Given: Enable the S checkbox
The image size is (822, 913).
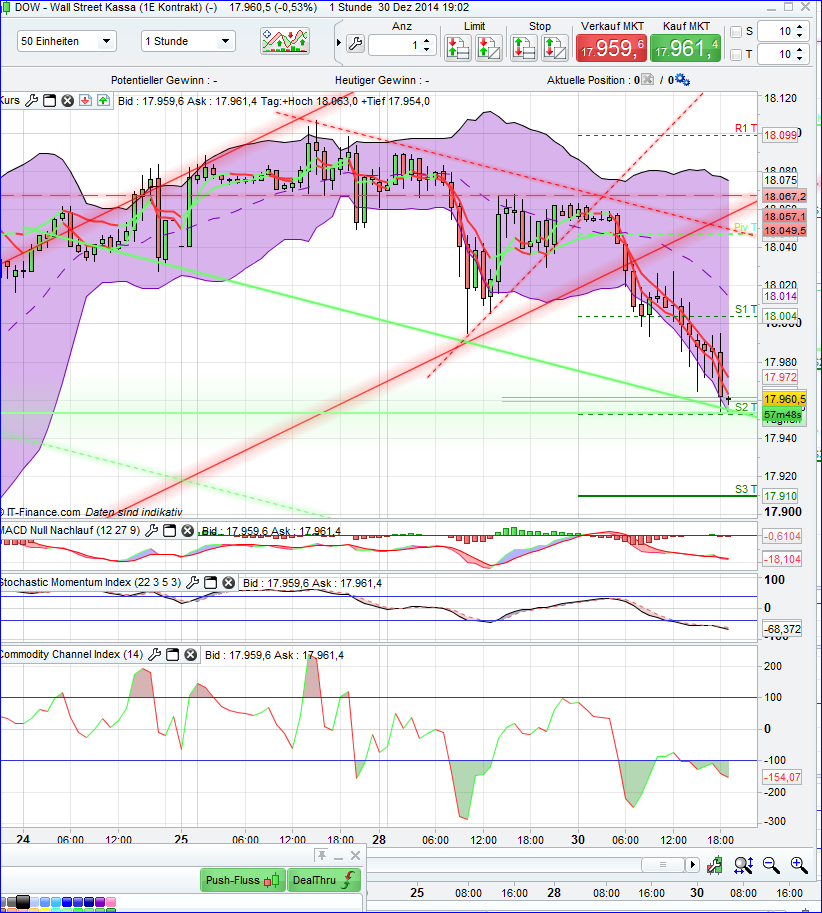Looking at the screenshot, I should point(737,31).
